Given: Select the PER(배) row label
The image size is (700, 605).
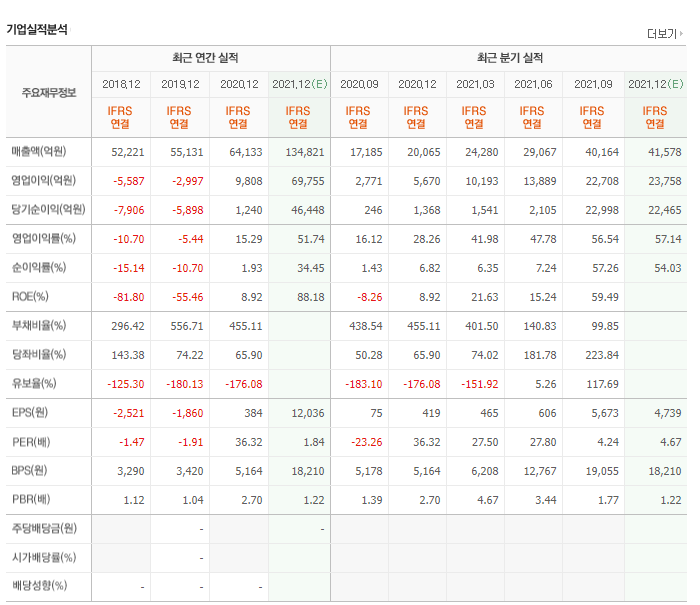Looking at the screenshot, I should (x=31, y=442).
